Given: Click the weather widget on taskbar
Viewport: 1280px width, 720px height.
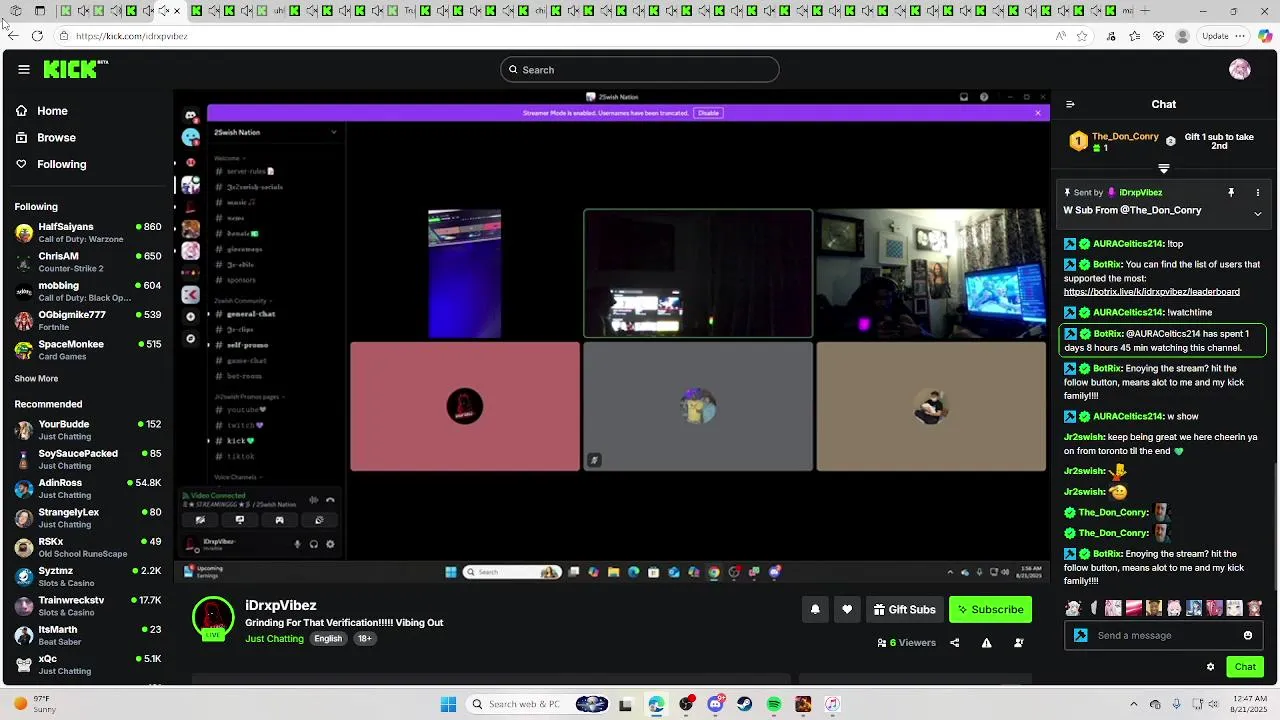Looking at the screenshot, I should coord(36,704).
